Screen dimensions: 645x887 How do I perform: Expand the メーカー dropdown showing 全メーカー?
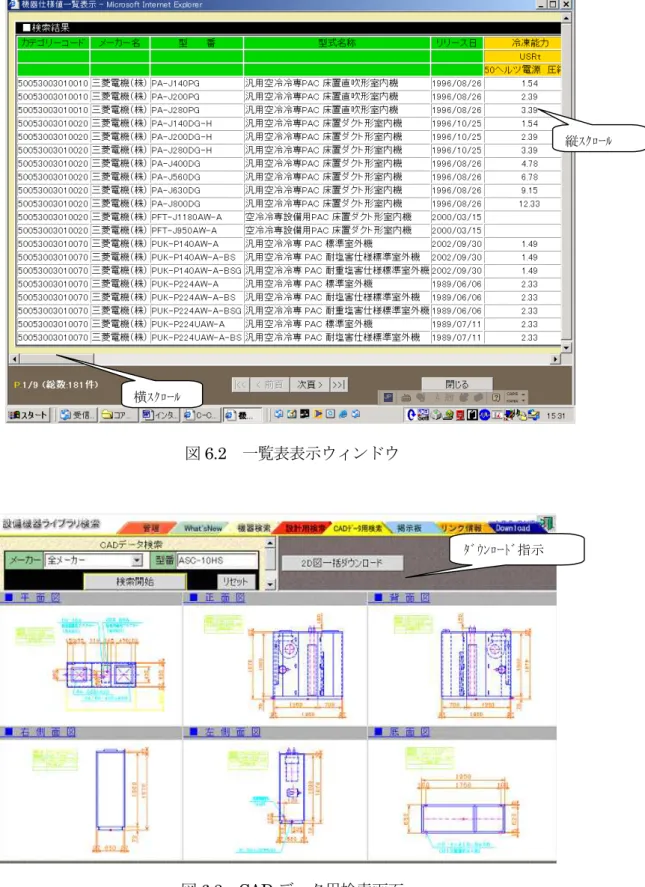point(137,560)
